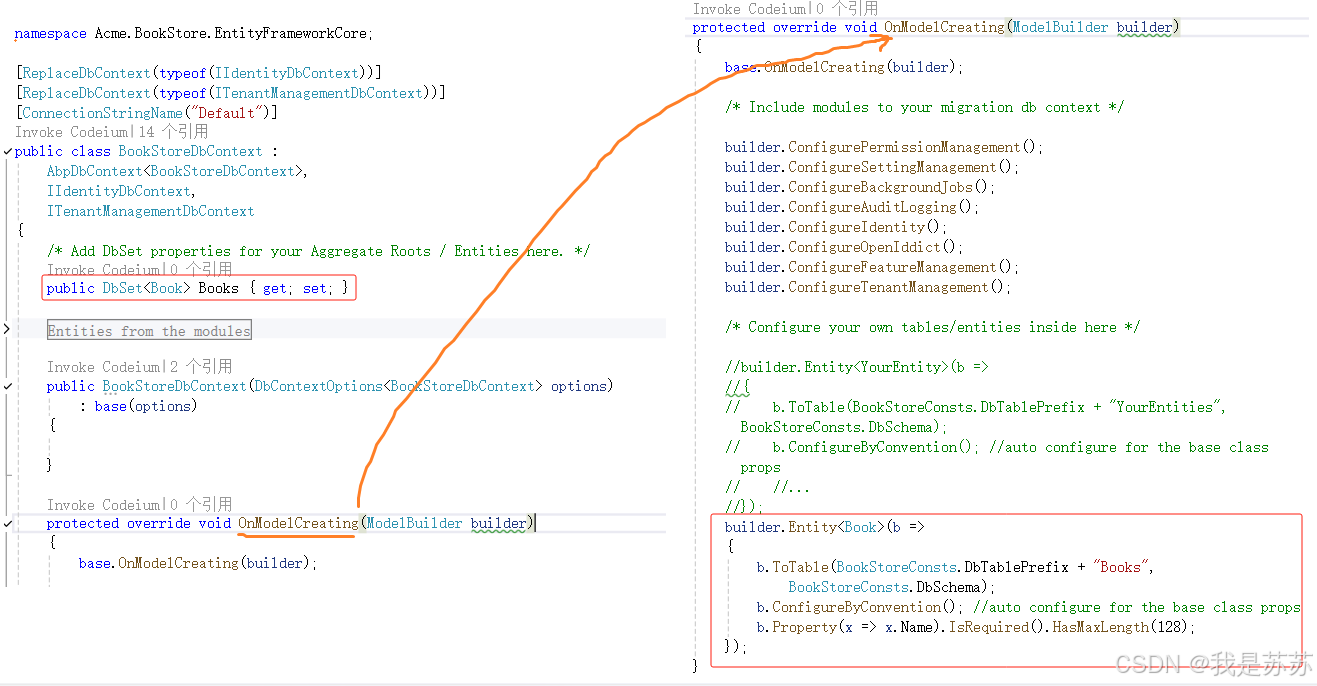1317x686 pixels.
Task: Collapse the BookStoreDbContext class with its margin chevron
Action: coord(7,150)
